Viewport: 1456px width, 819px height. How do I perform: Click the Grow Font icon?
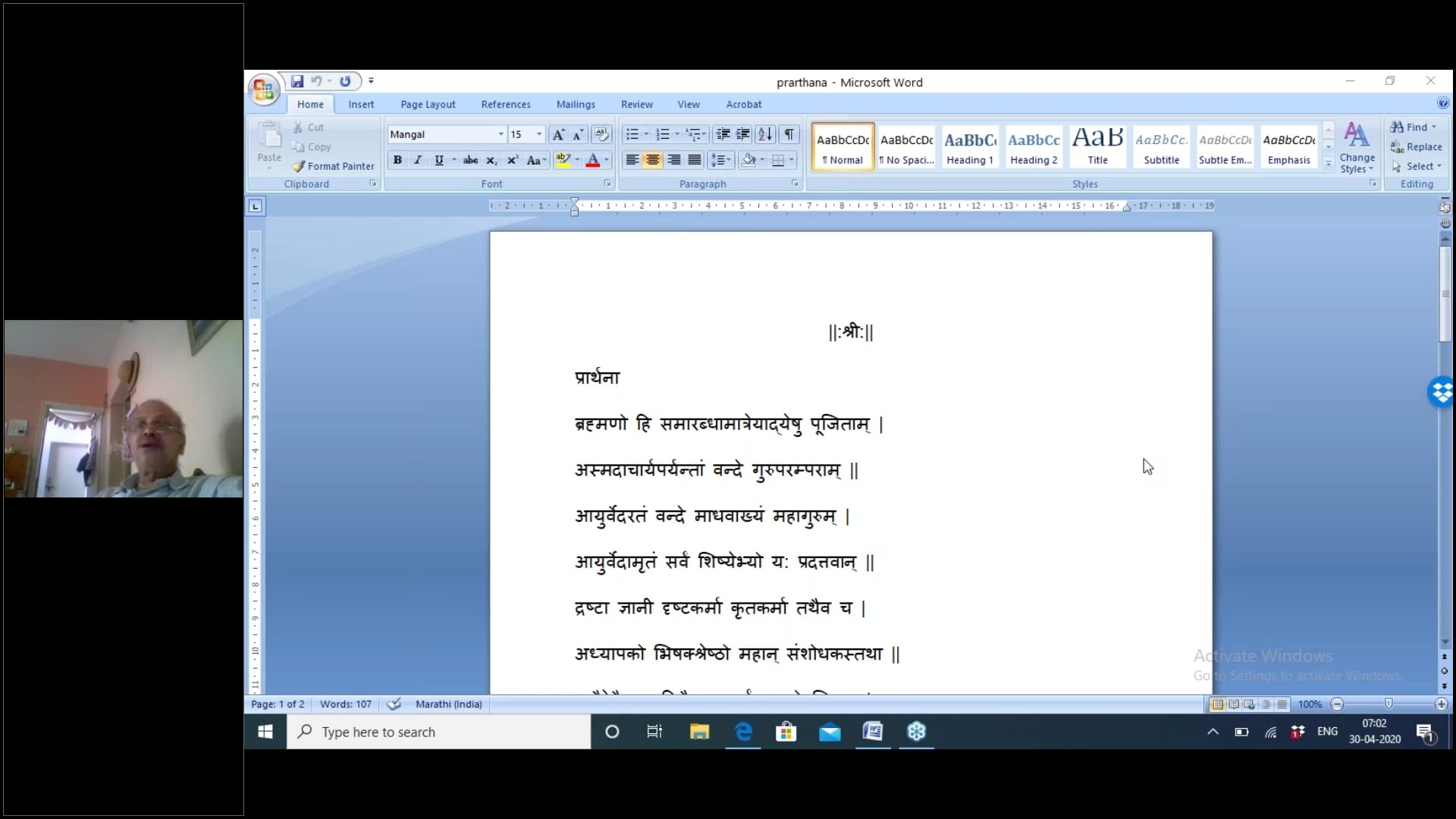tap(558, 134)
